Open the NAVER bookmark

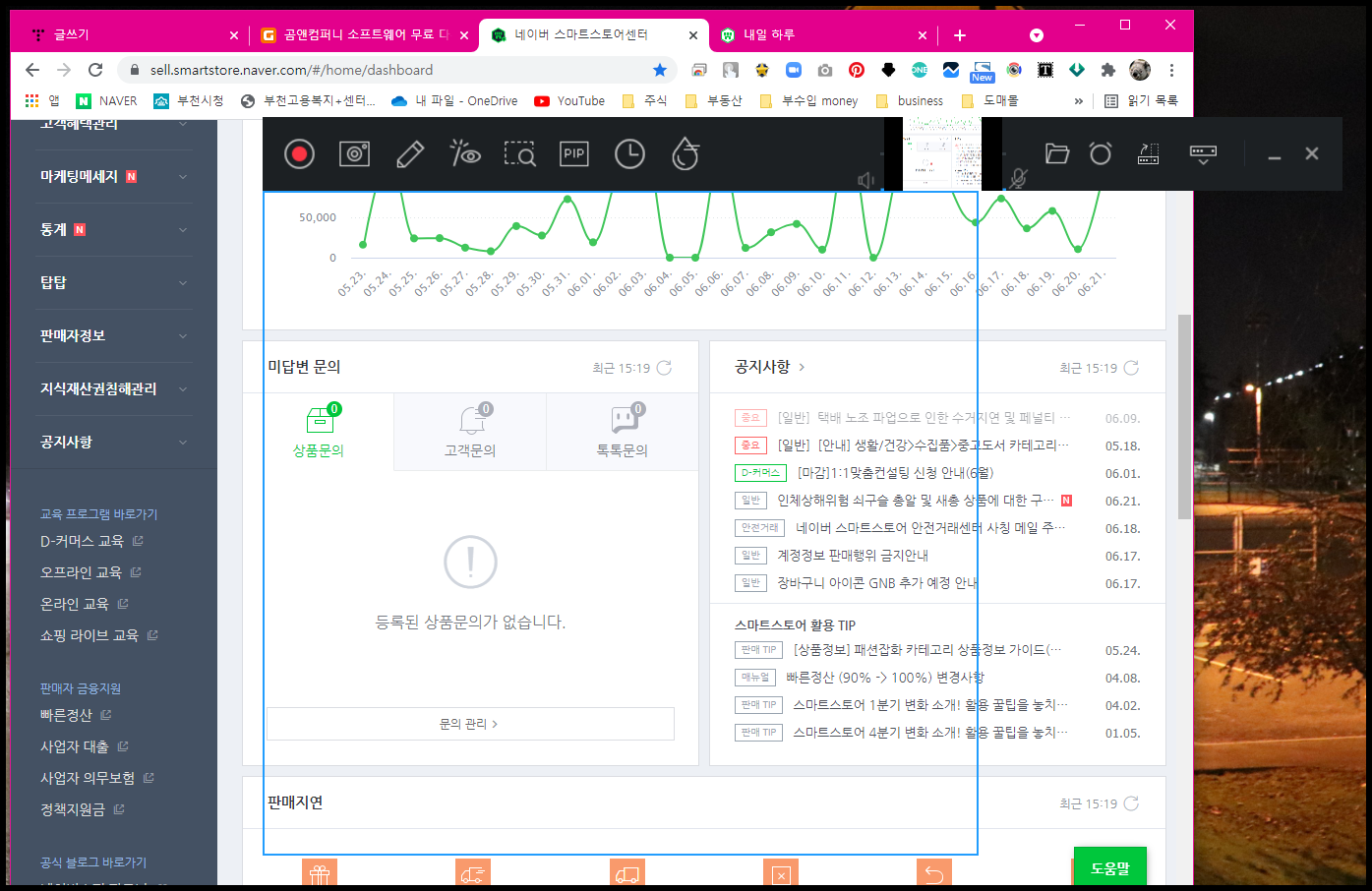pyautogui.click(x=106, y=100)
